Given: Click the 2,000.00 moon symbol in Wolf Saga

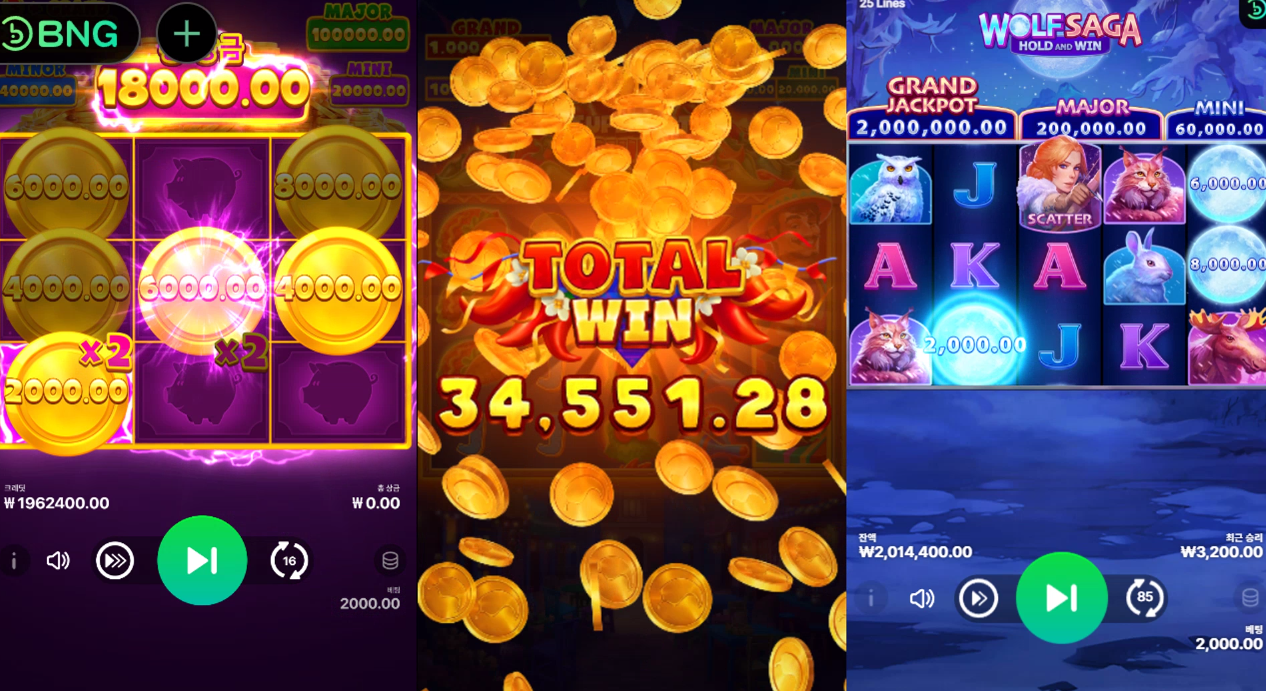Looking at the screenshot, I should tap(974, 343).
